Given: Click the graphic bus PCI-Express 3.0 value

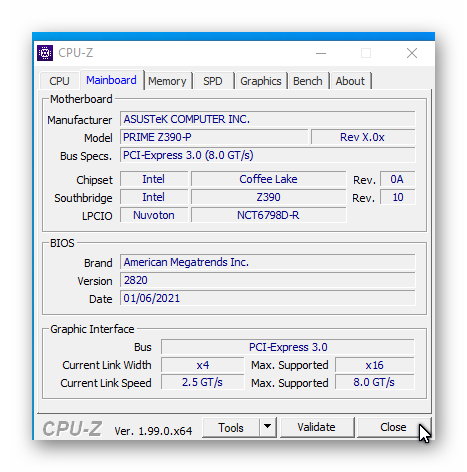Looking at the screenshot, I should pos(288,347).
